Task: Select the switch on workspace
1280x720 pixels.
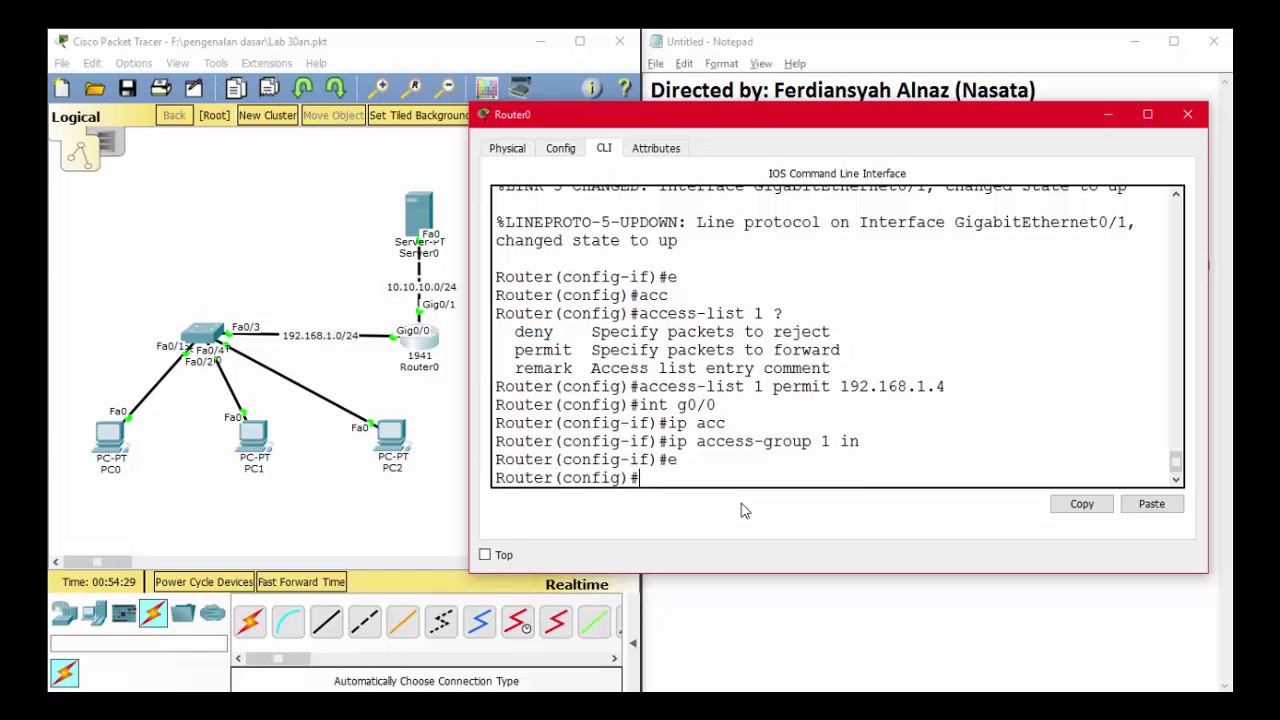Action: pos(203,333)
